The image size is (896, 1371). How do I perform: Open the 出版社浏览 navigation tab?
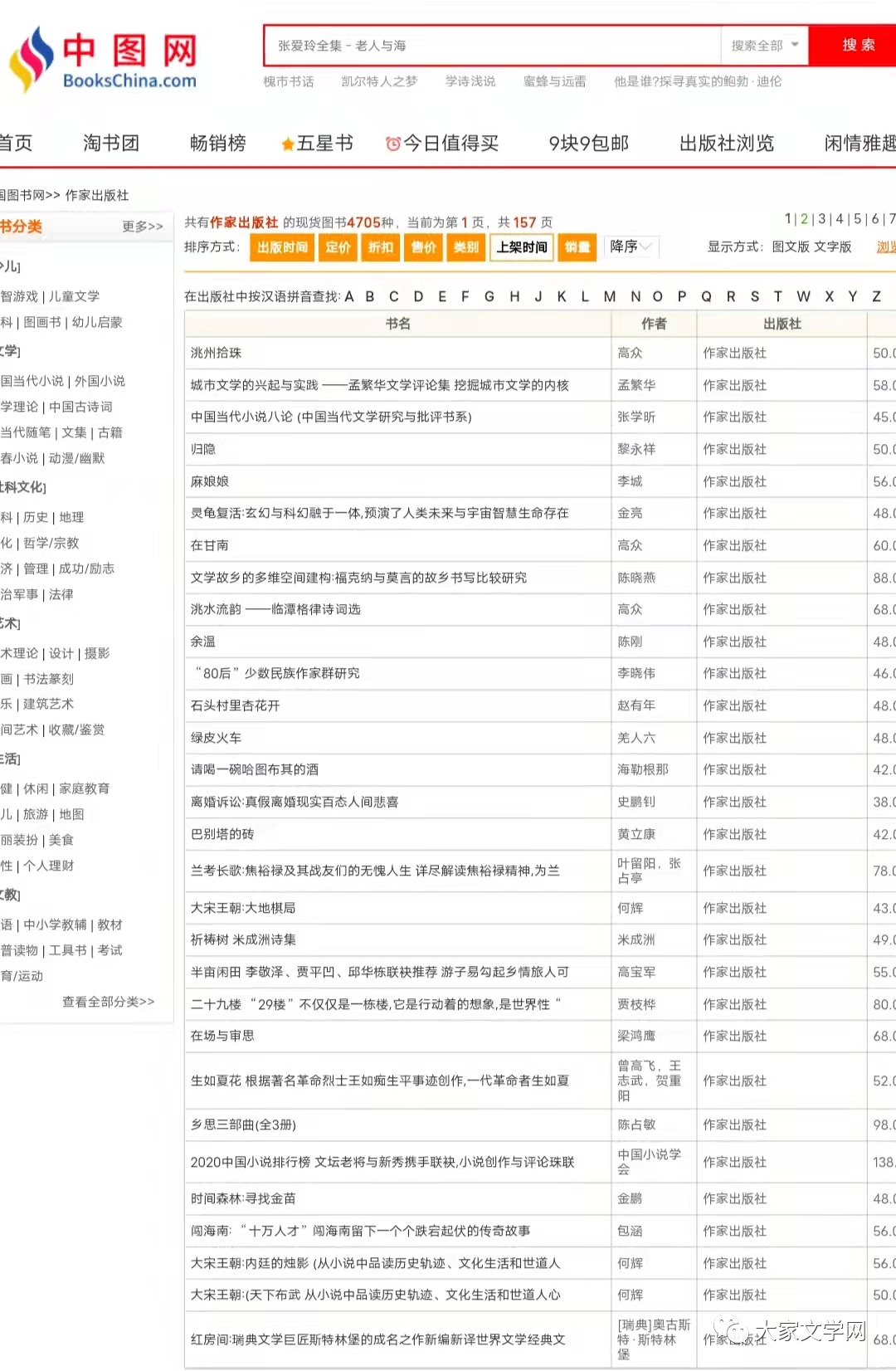727,144
